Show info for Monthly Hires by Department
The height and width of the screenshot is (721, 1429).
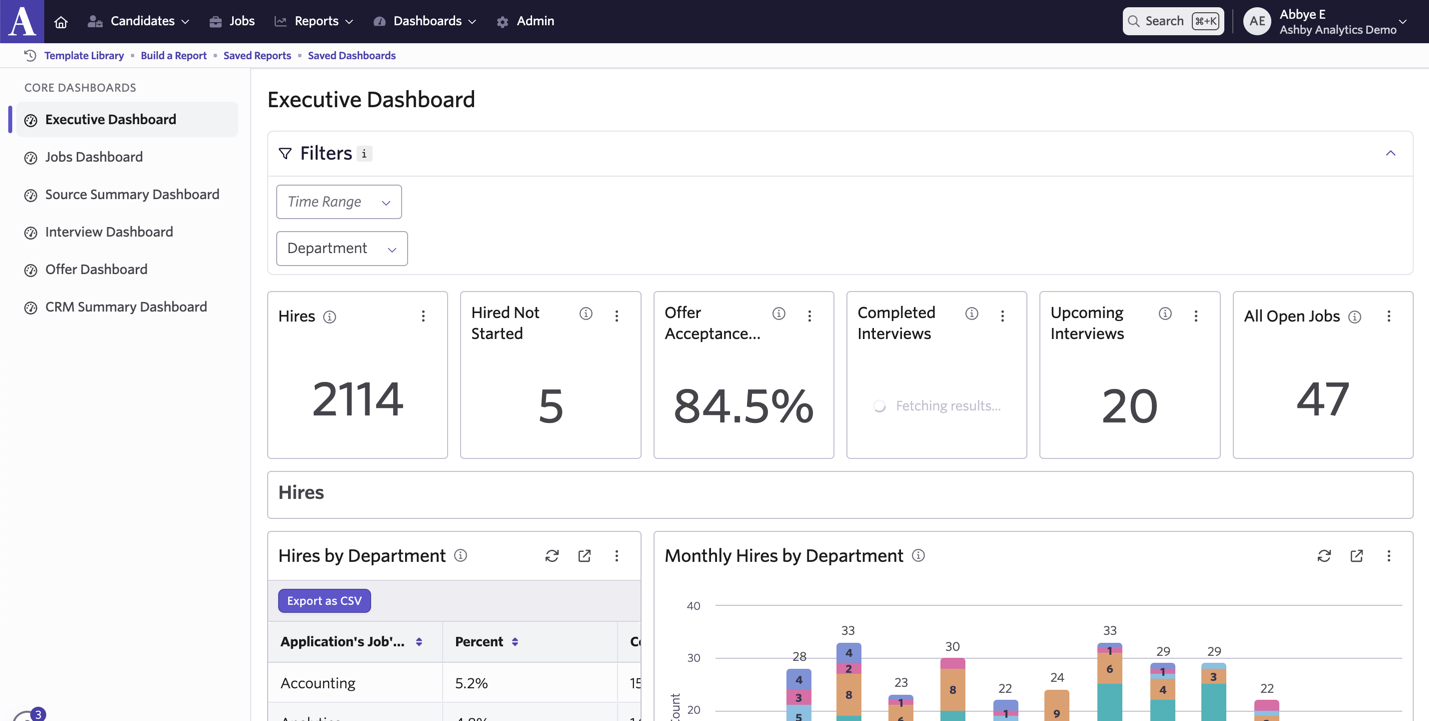point(918,556)
